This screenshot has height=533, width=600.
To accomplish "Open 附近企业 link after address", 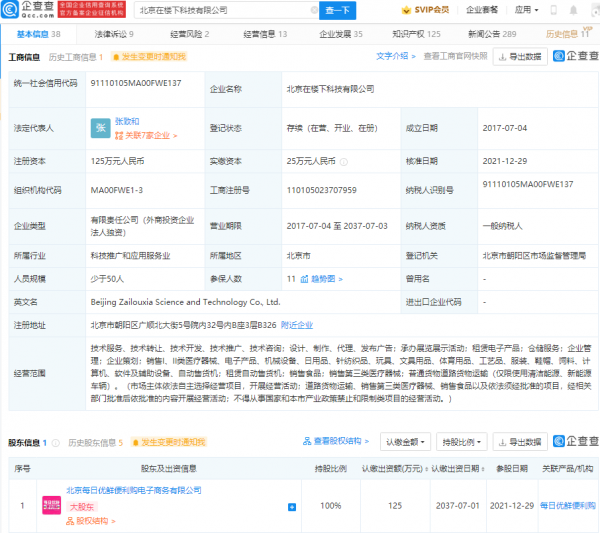I will [297, 325].
